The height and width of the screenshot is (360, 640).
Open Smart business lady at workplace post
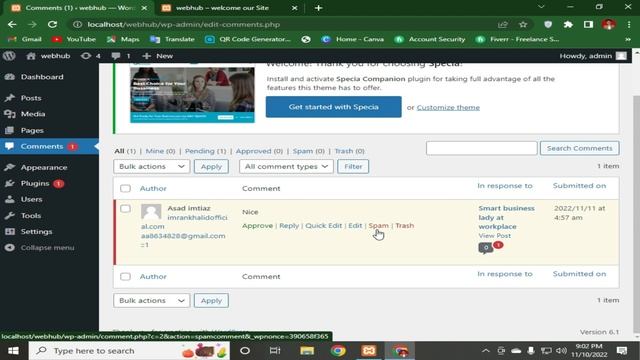coord(506,218)
